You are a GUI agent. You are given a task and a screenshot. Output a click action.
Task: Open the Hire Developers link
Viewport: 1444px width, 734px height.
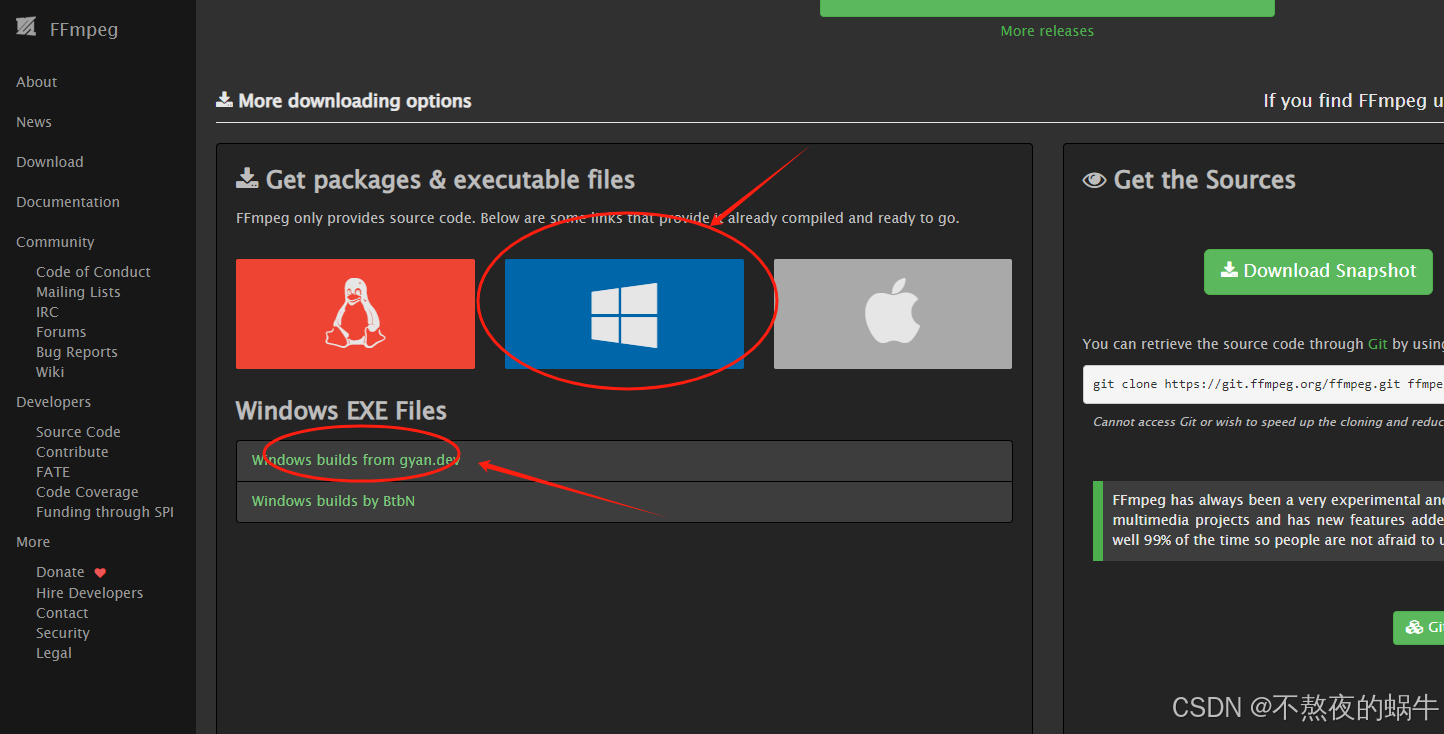pos(89,593)
